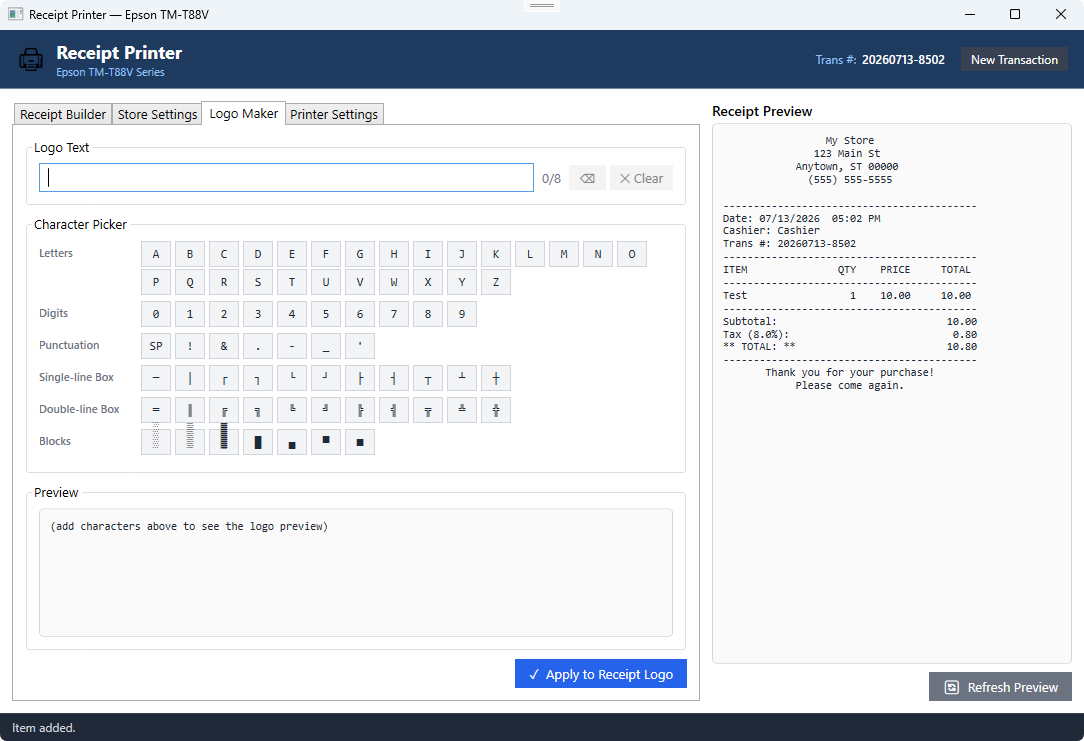Insert single-line left T junction character

[x=359, y=378]
